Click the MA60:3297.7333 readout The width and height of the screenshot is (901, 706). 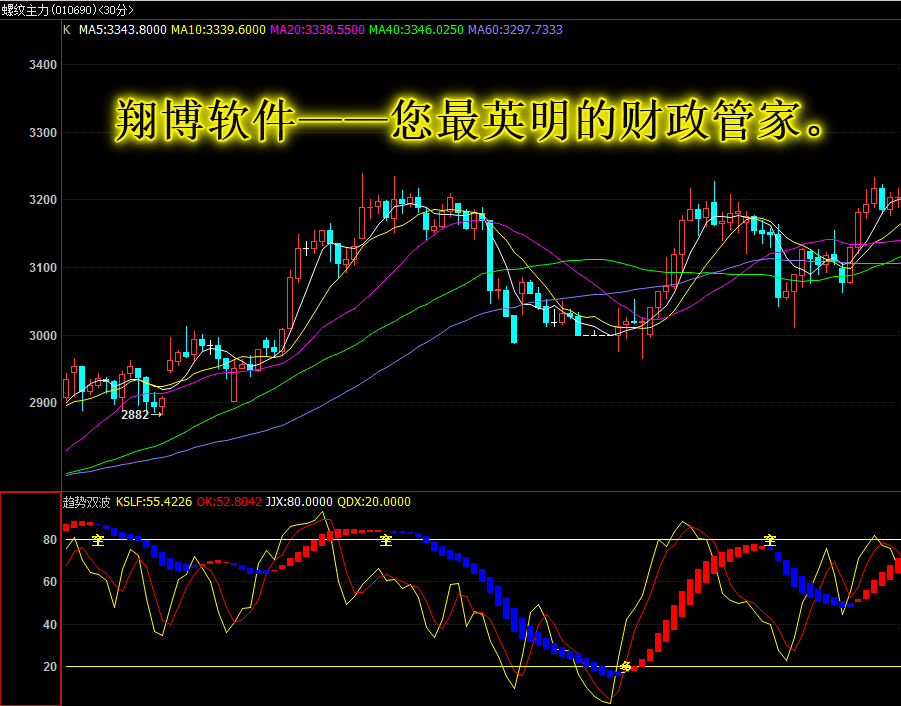click(515, 30)
